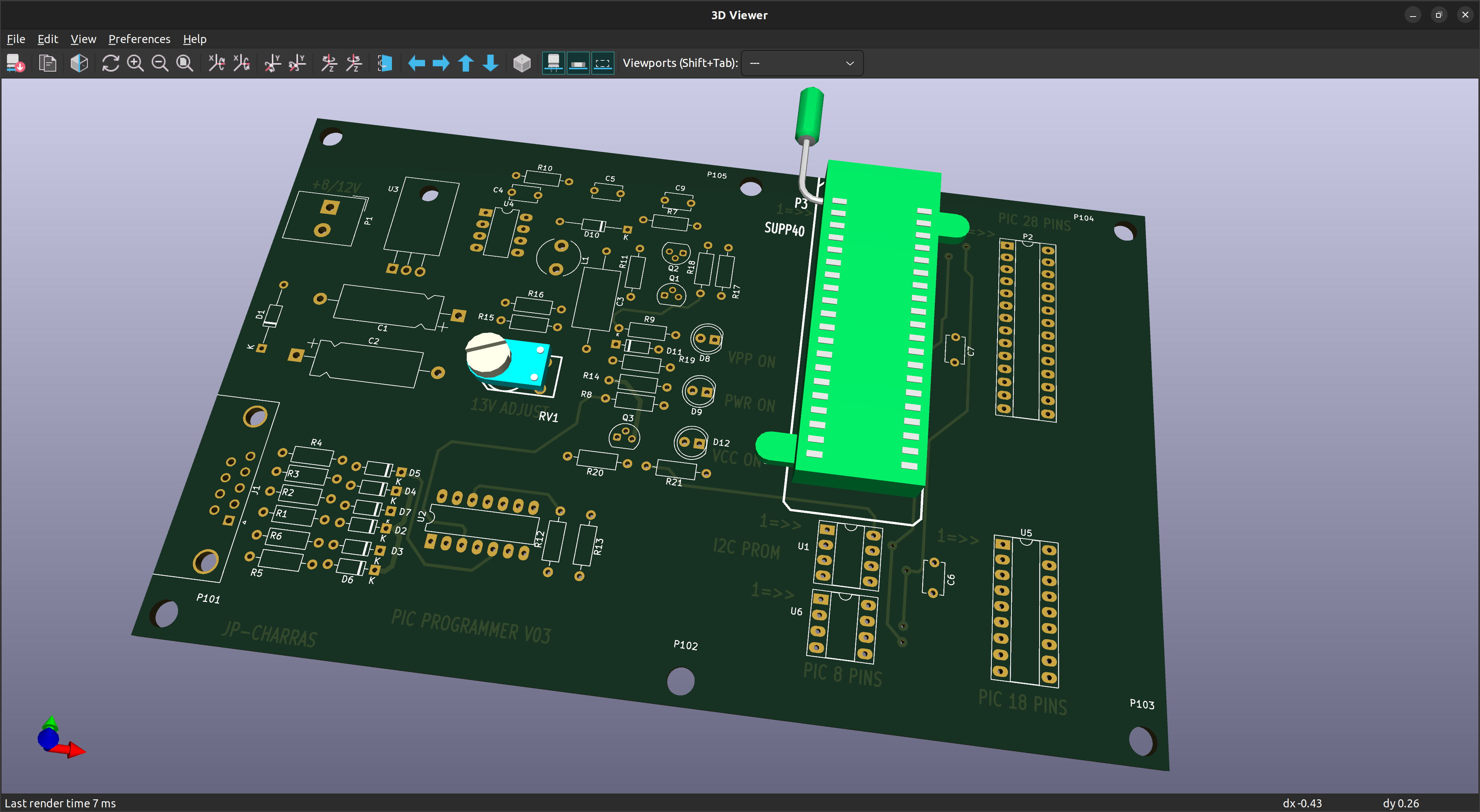Open the Preferences menu
This screenshot has height=812, width=1480.
139,38
